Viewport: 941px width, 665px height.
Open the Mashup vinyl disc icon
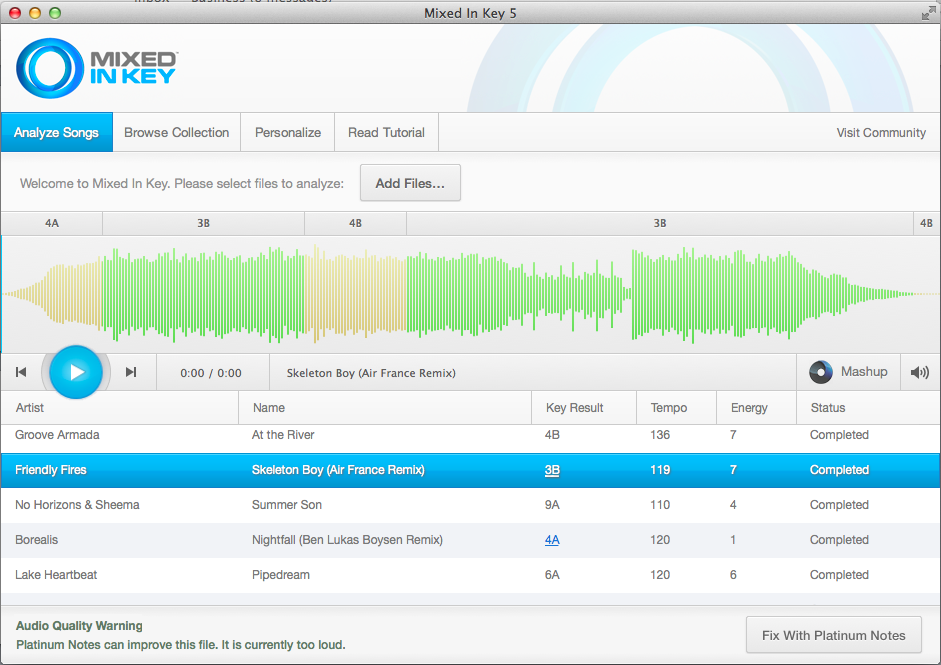[x=821, y=372]
